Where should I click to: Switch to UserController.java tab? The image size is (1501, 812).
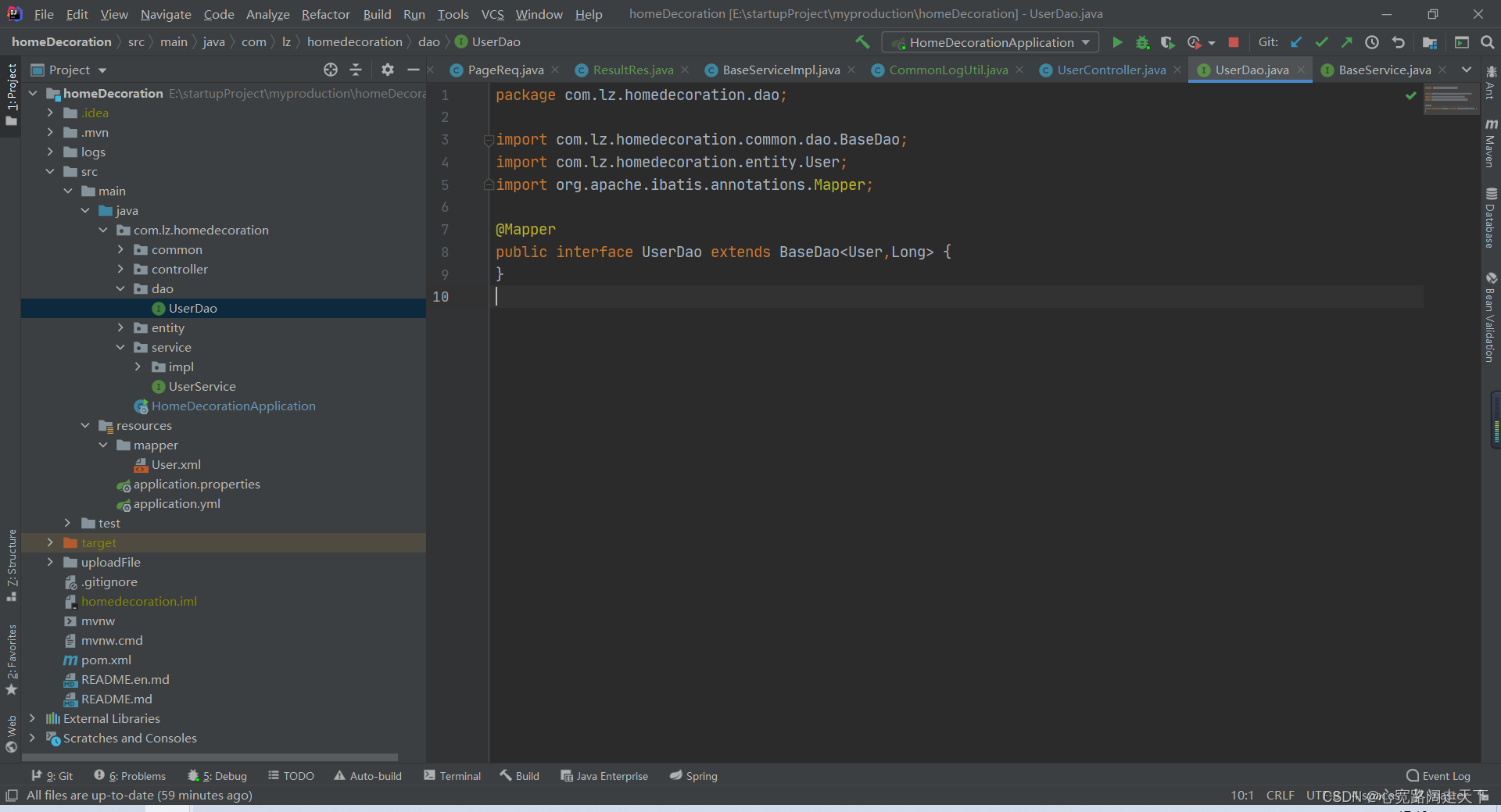click(x=1111, y=70)
